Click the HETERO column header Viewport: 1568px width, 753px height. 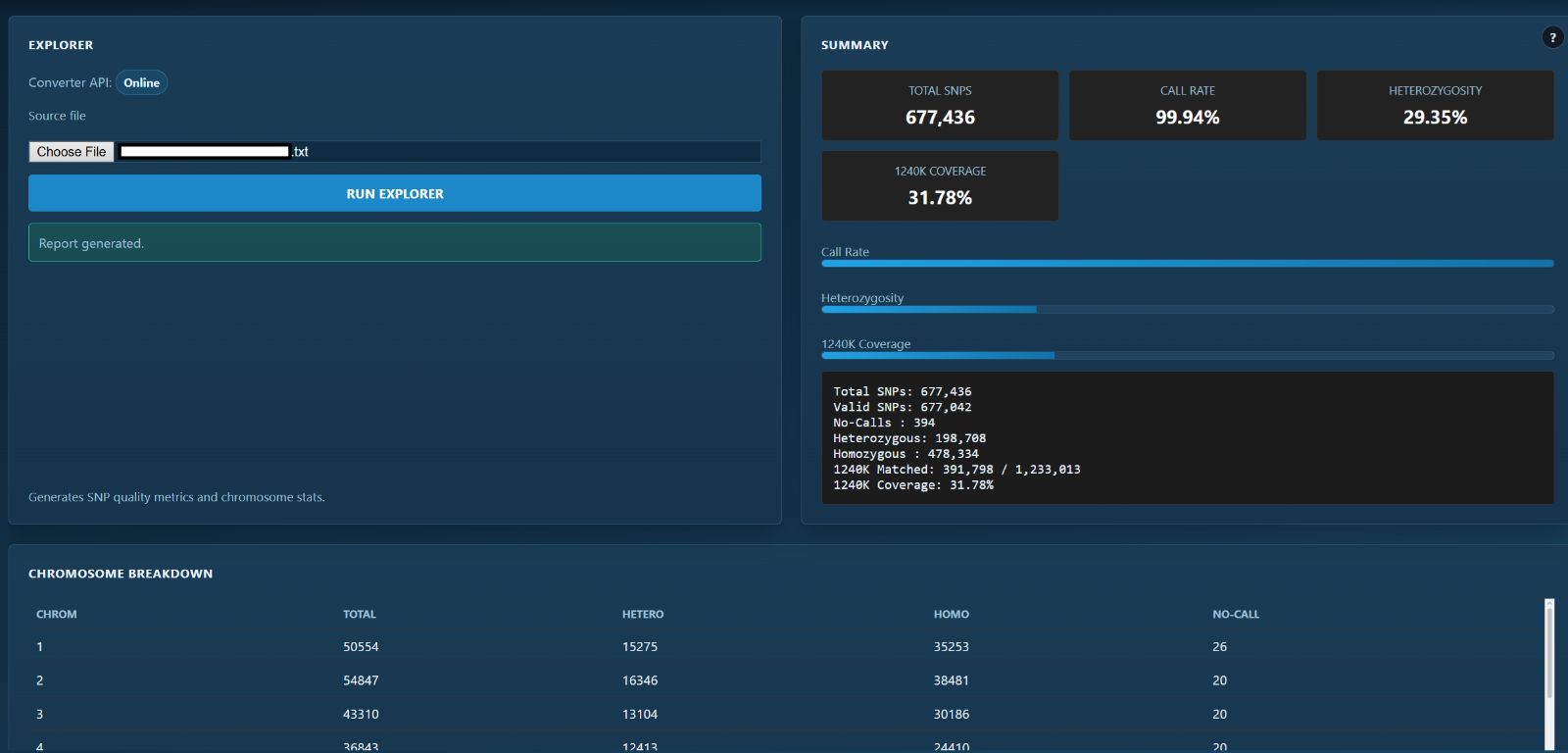(643, 615)
